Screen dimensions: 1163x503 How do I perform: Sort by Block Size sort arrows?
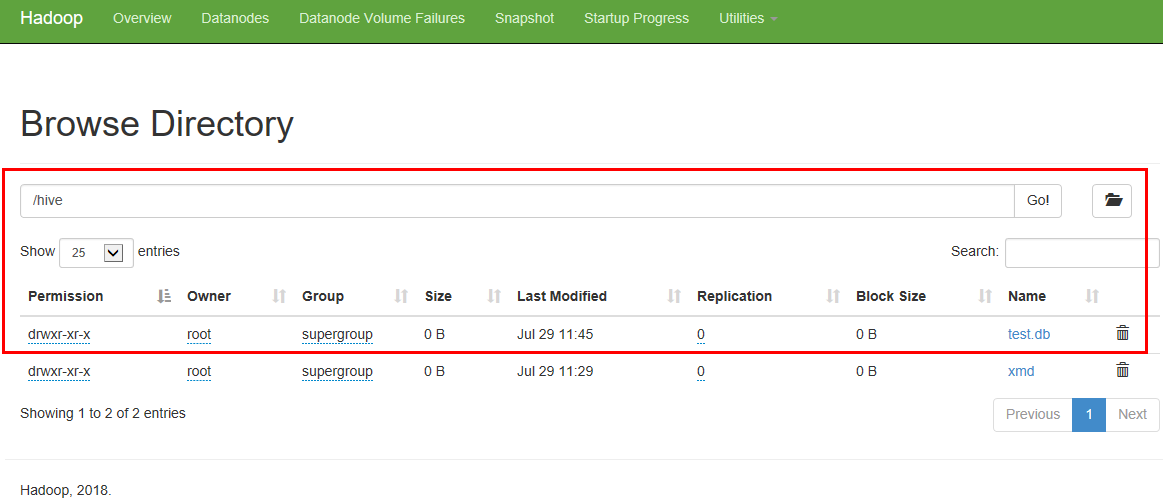pos(985,296)
